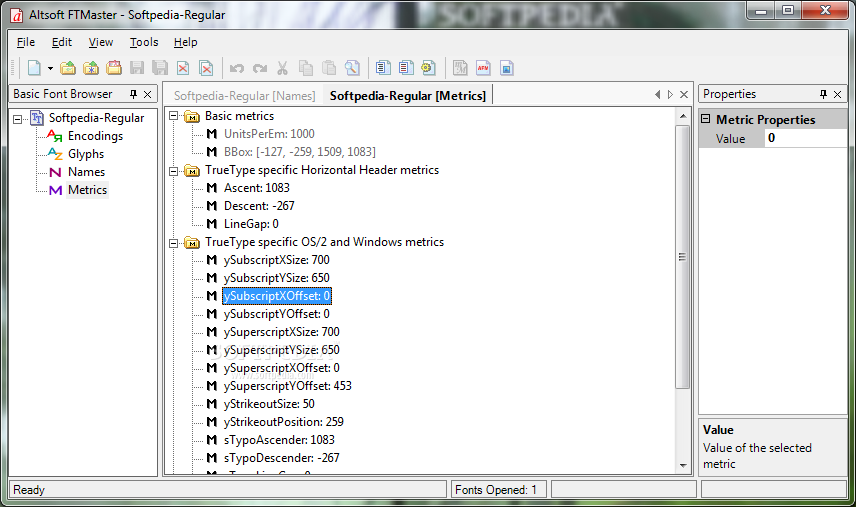Click the third open-folder toolbar icon
856x507 pixels.
tap(114, 68)
